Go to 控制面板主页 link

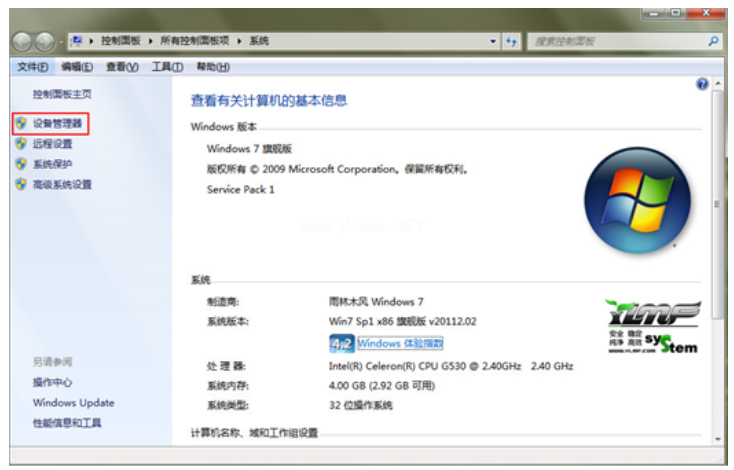pos(62,94)
